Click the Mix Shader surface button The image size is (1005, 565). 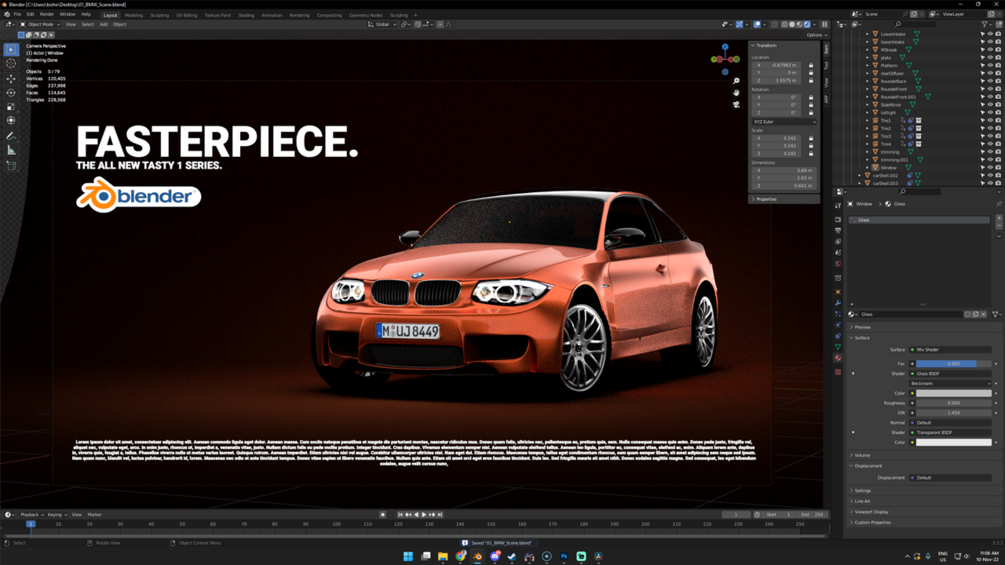click(x=951, y=350)
